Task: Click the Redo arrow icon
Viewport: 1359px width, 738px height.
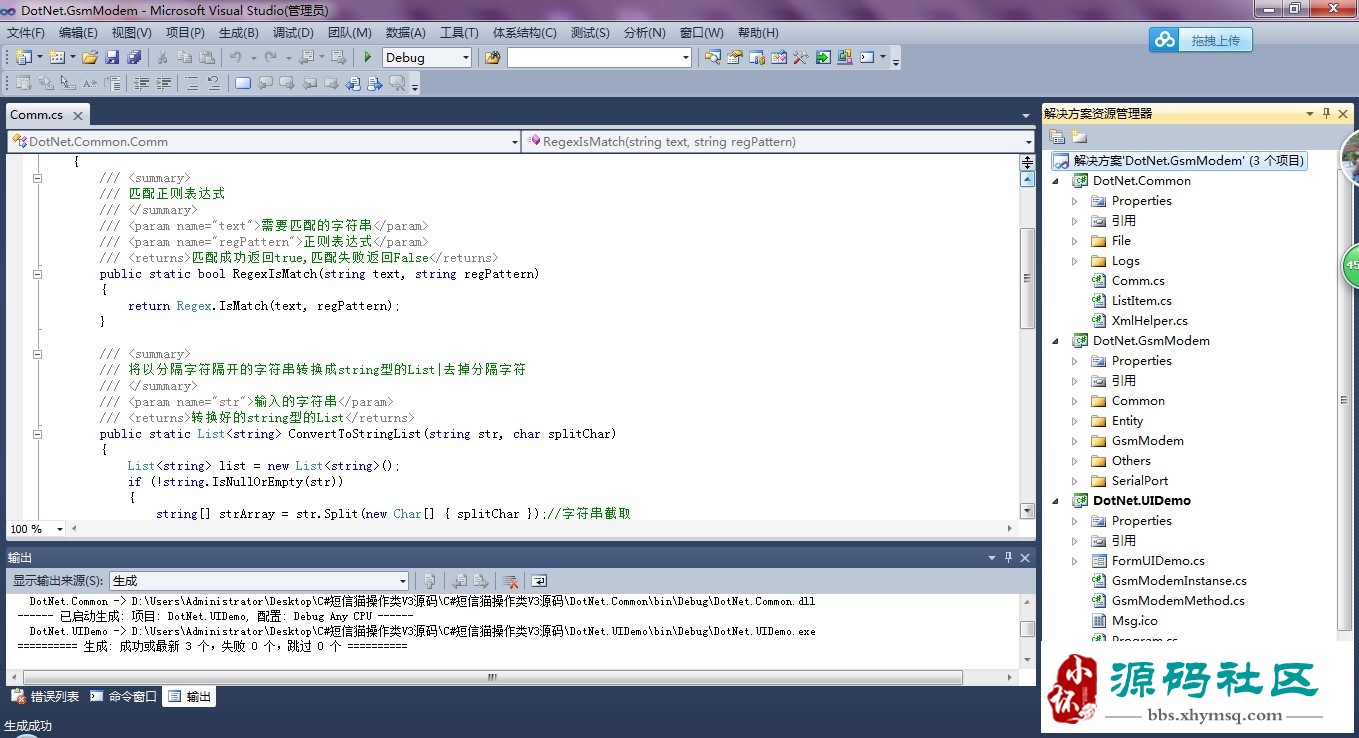Action: [x=270, y=57]
